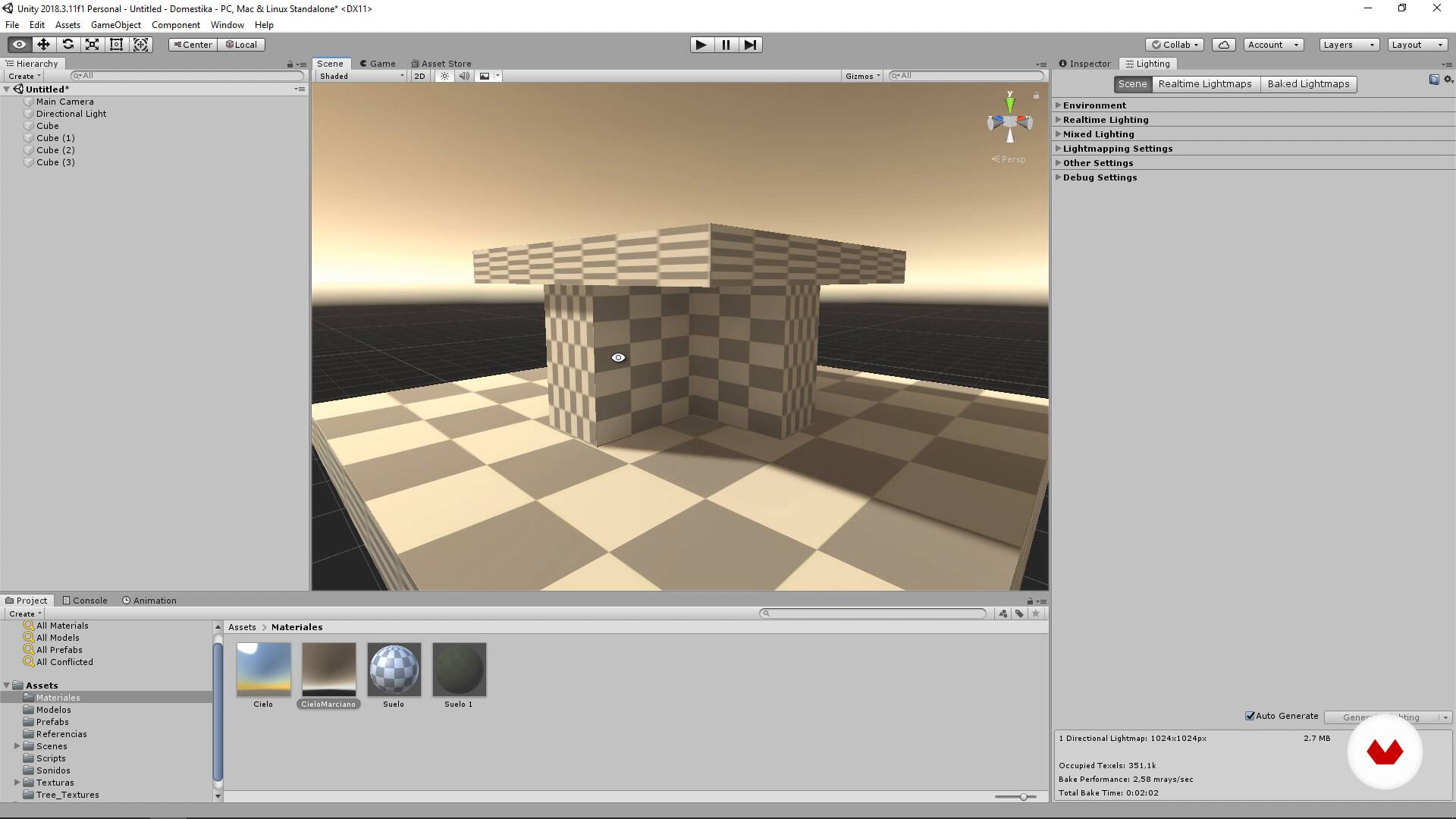The image size is (1456, 819).
Task: Open the Window menu
Action: coord(227,25)
